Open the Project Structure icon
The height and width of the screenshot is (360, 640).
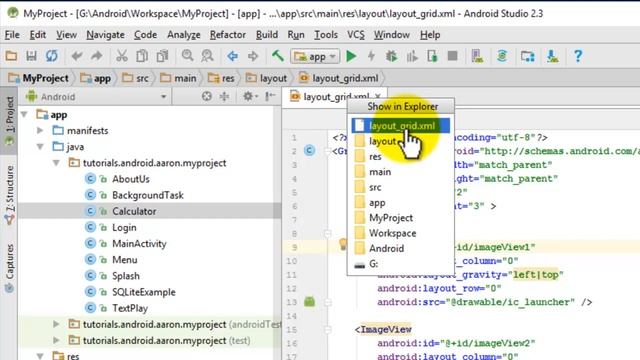(x=528, y=56)
